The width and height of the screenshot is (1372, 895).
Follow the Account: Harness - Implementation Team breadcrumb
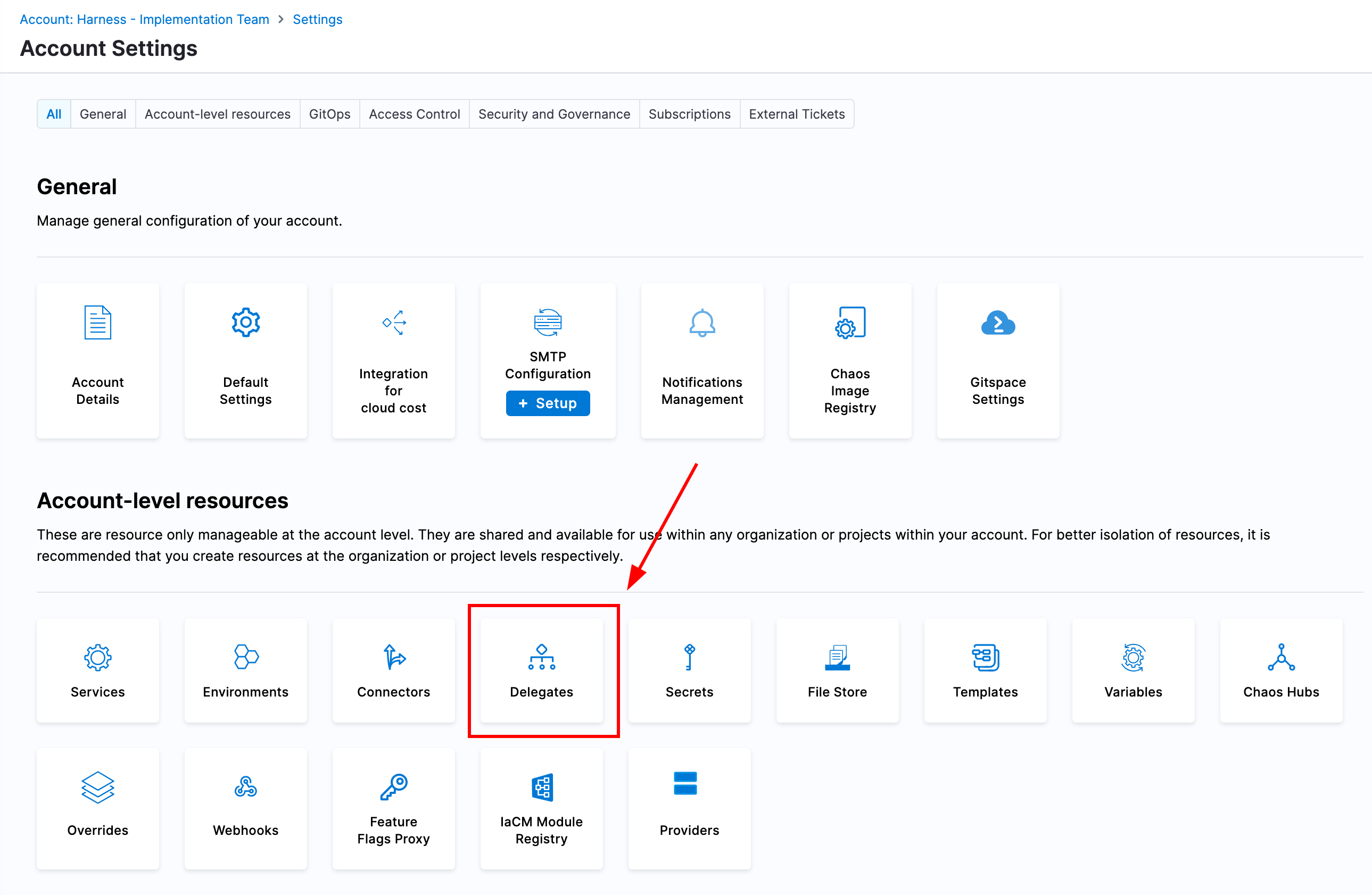click(x=144, y=20)
